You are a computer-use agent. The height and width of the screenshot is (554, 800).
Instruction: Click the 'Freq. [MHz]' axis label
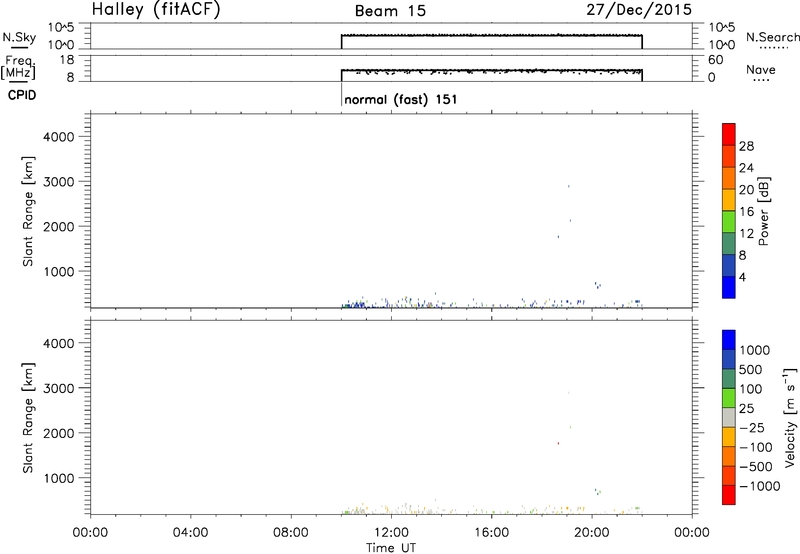(19, 68)
